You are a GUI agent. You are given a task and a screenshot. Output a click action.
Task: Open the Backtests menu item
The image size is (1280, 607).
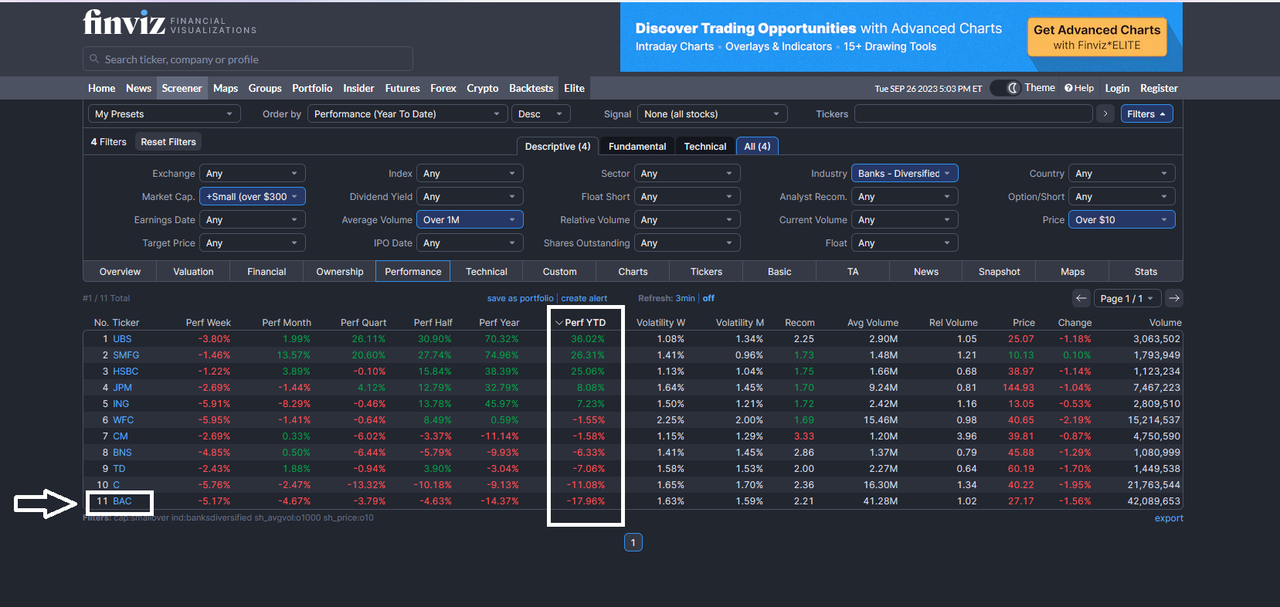(531, 88)
